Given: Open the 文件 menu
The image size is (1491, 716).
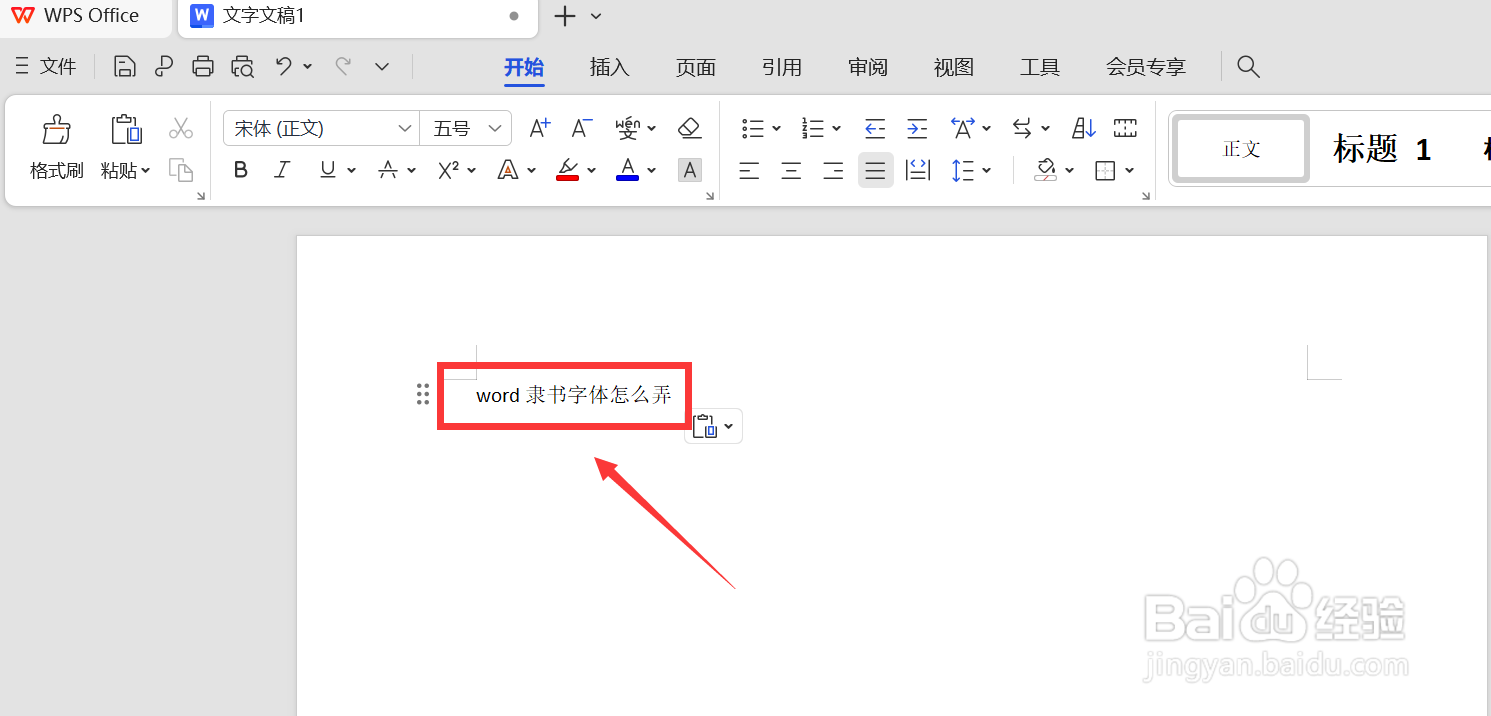Looking at the screenshot, I should (x=57, y=66).
